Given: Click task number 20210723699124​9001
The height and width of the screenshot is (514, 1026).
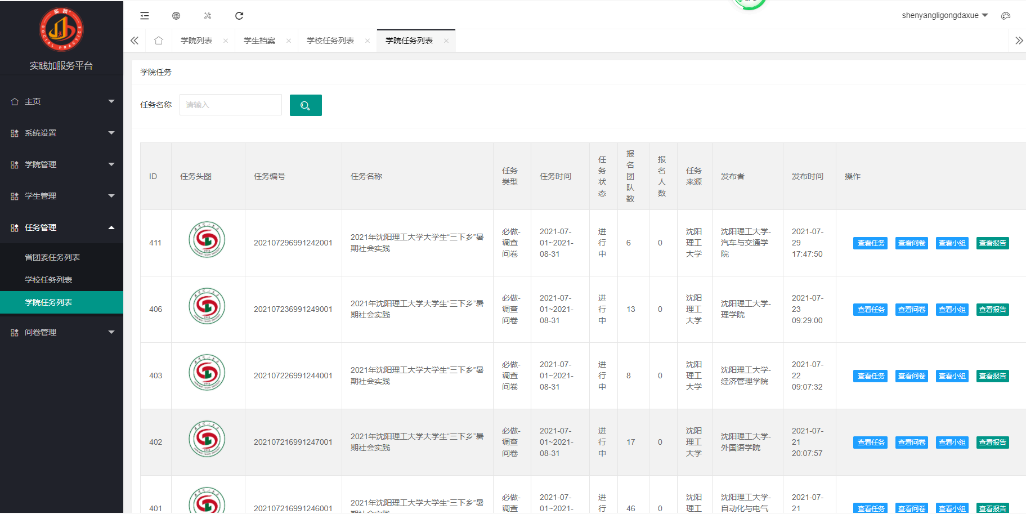Looking at the screenshot, I should 293,310.
